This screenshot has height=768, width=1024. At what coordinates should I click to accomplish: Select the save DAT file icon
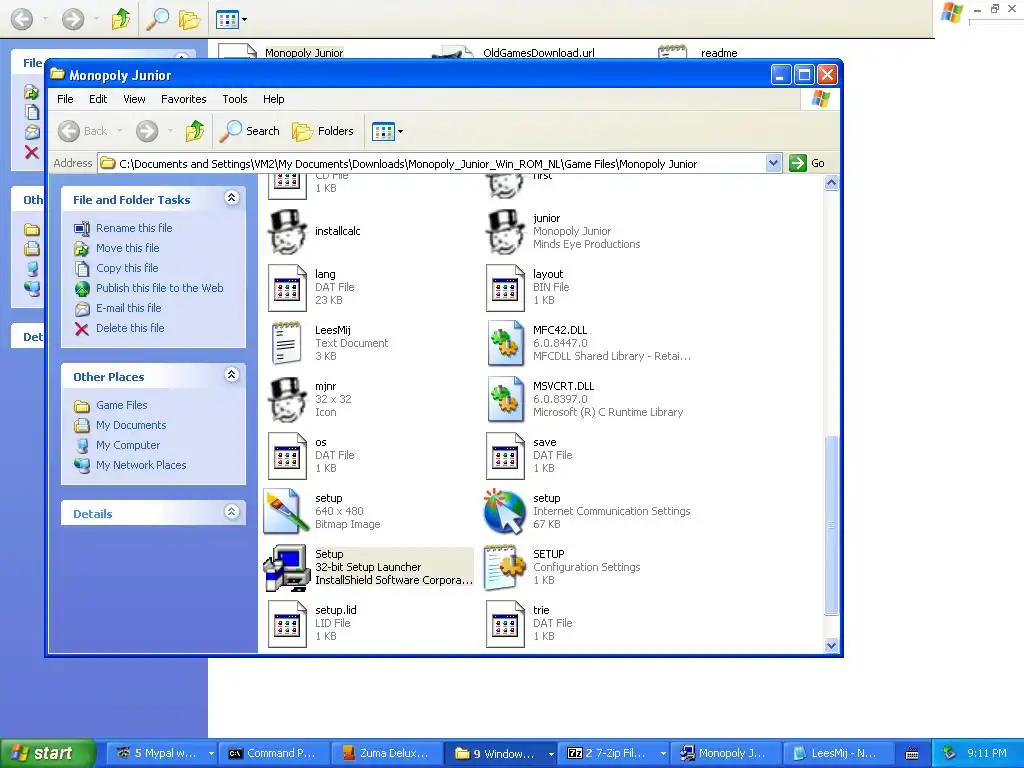click(505, 455)
